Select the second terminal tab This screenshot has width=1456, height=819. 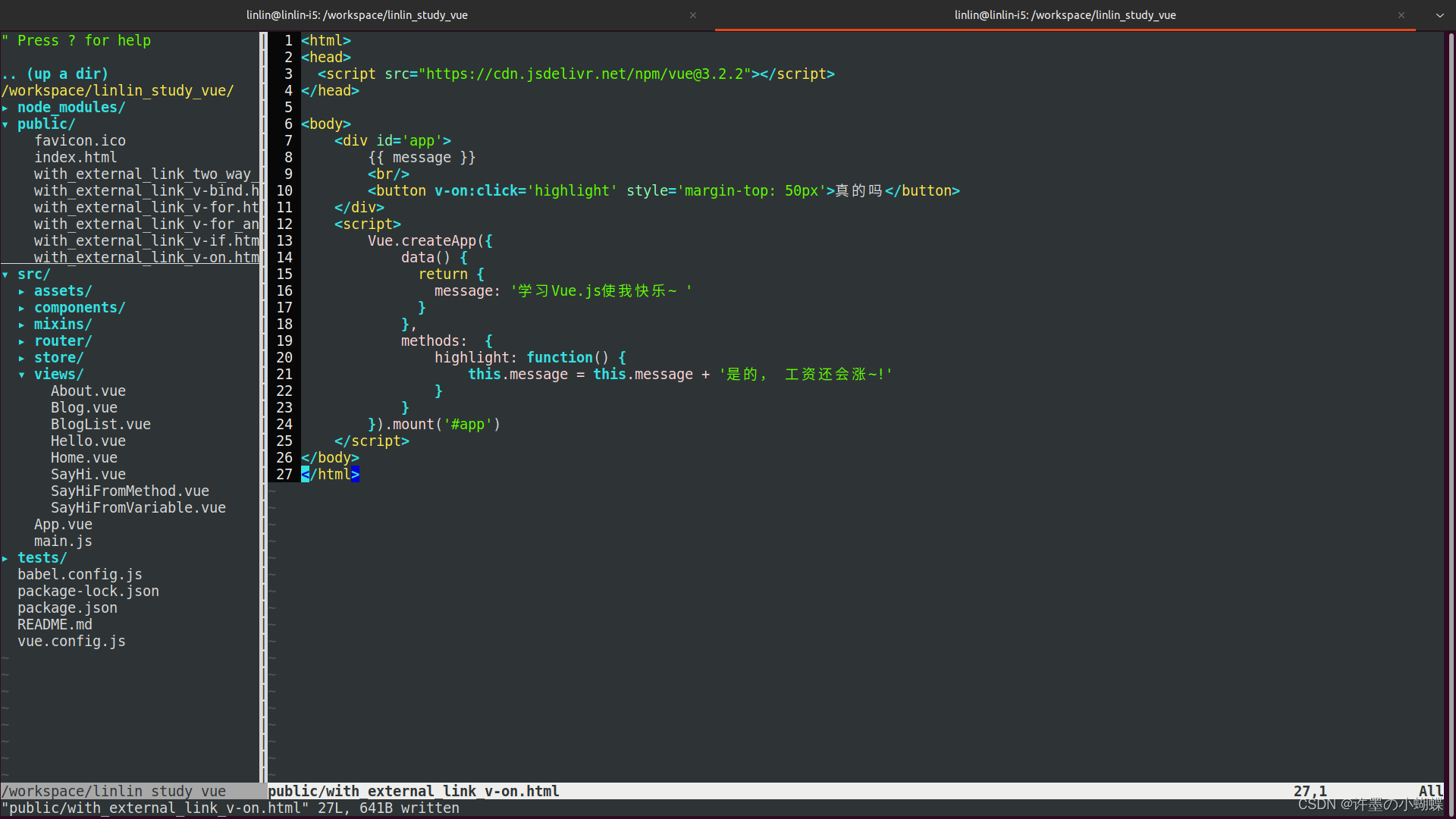[1064, 15]
